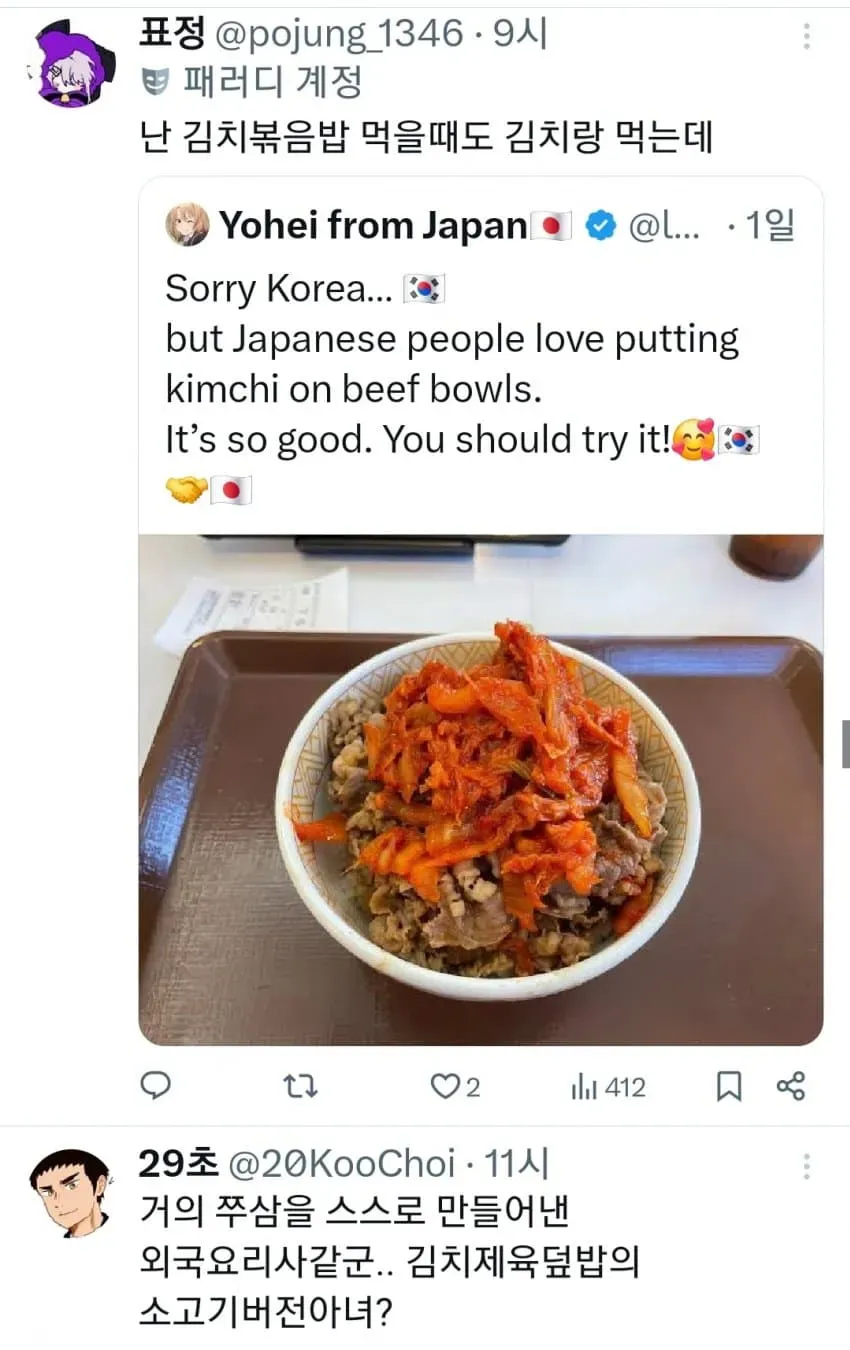Open 표정's purple-haired profile avatar
850x1350 pixels.
coord(69,62)
